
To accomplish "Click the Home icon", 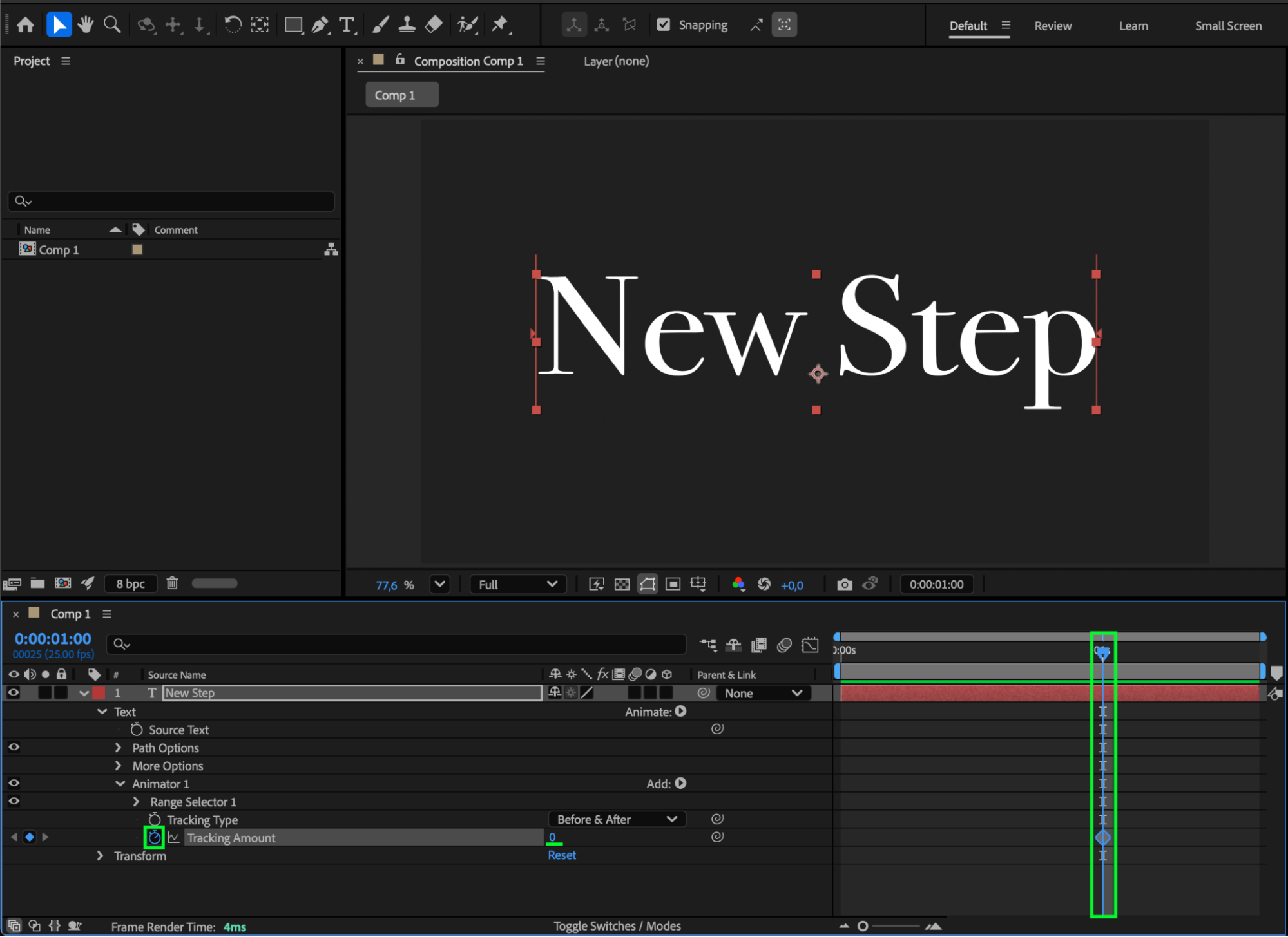I will tap(26, 25).
